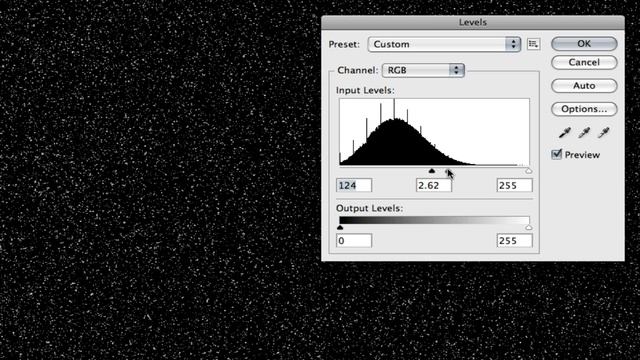Click Cancel in the Levels dialog

coord(584,62)
